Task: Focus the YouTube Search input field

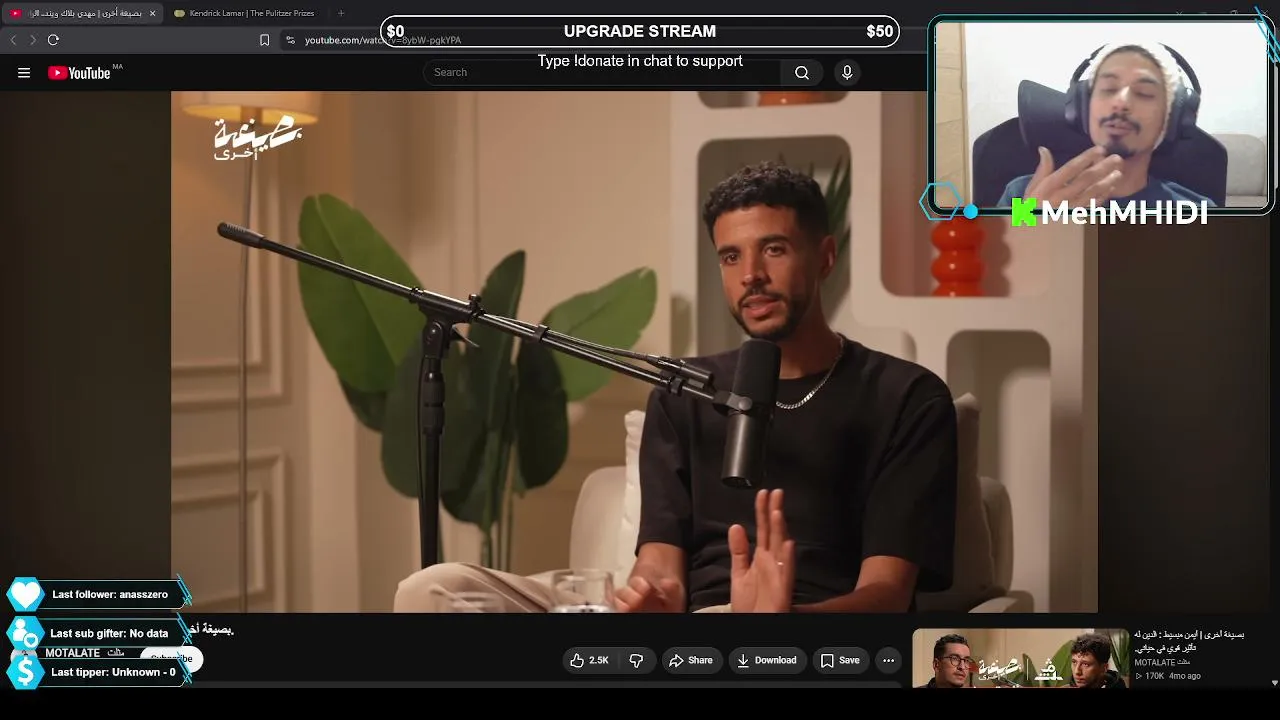Action: click(x=604, y=72)
